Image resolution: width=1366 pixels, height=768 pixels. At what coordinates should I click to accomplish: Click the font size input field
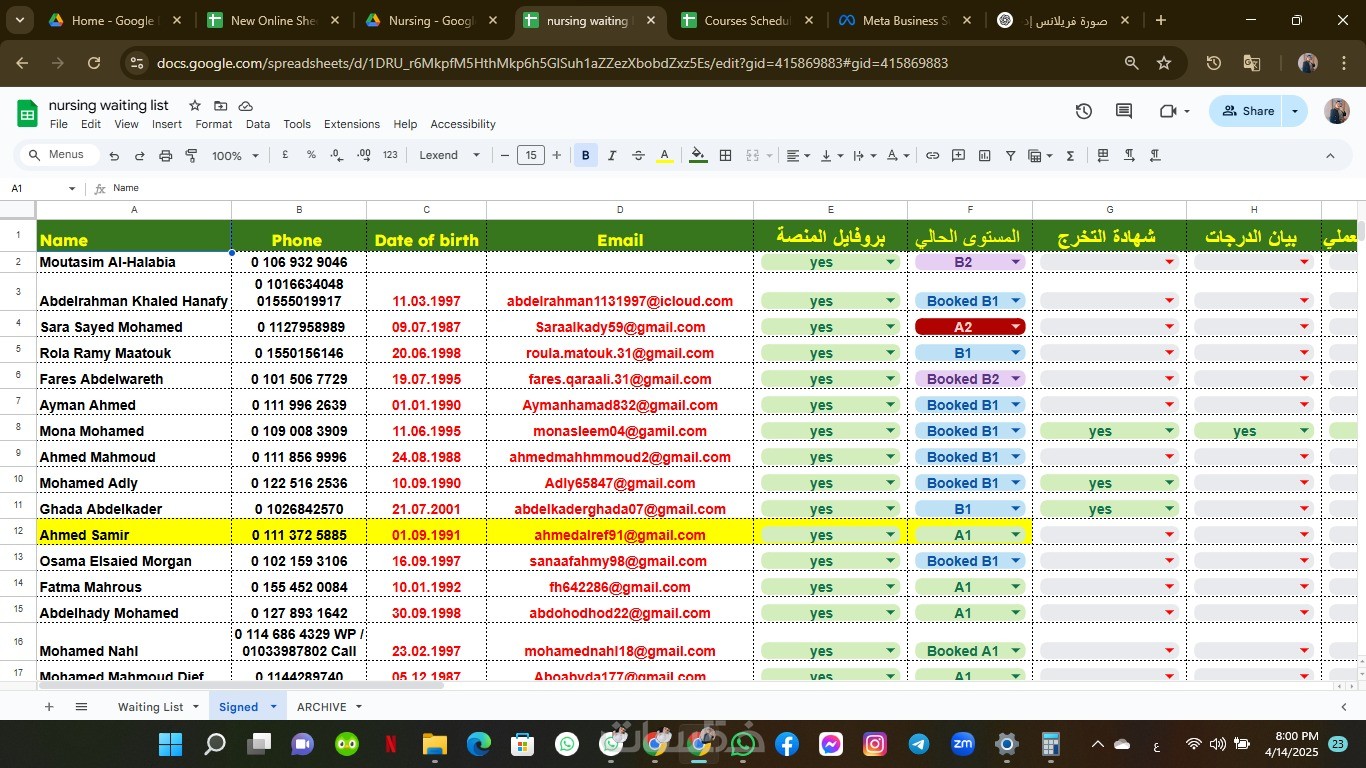click(531, 155)
